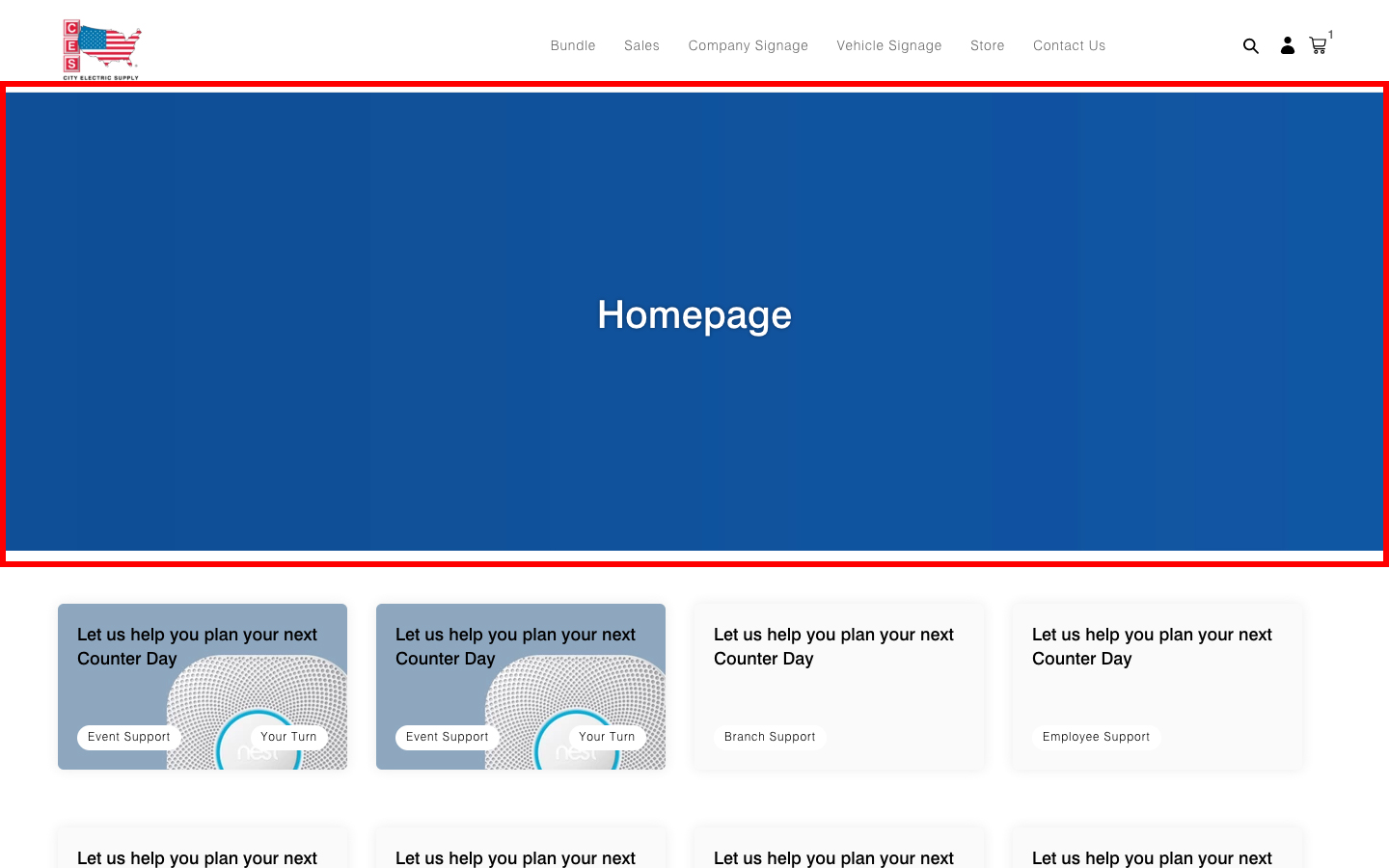The height and width of the screenshot is (868, 1389).
Task: Open the user account icon
Action: [x=1287, y=46]
